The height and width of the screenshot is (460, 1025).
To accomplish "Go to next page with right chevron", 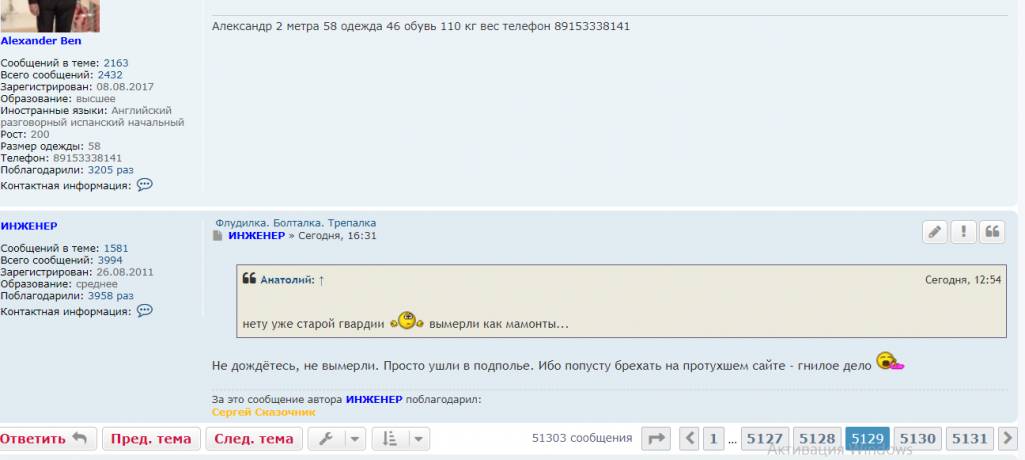I will 1009,439.
